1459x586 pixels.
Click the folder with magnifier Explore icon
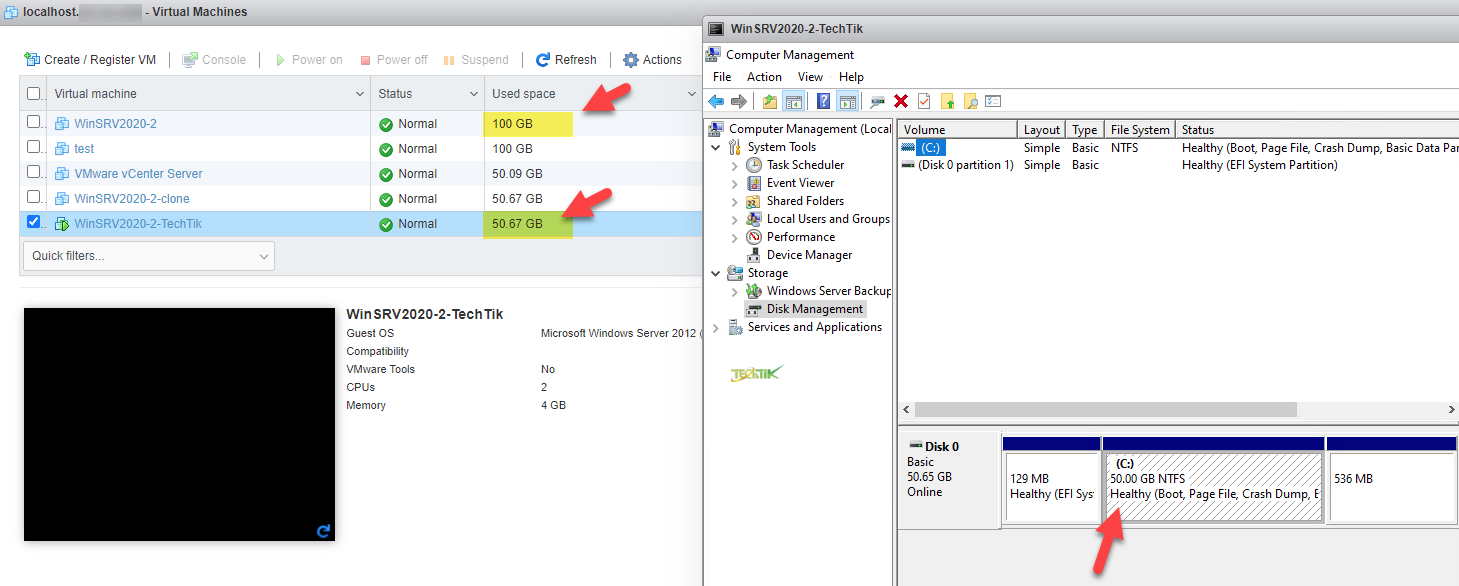[970, 101]
